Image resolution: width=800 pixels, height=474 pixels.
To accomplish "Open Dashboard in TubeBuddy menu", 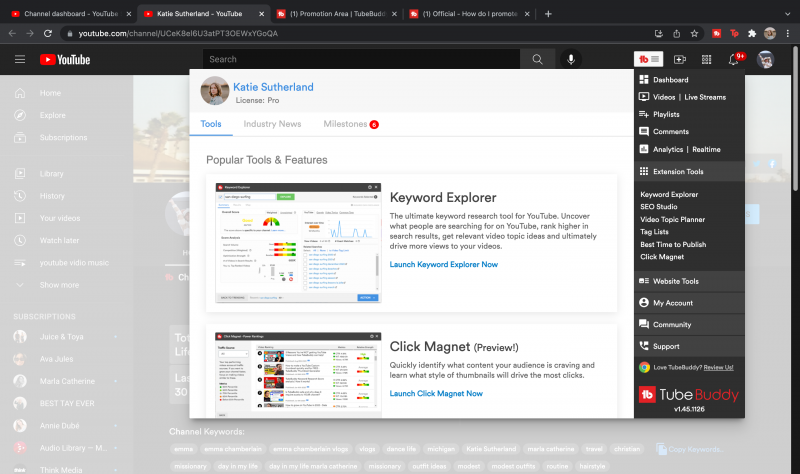I will click(x=670, y=80).
